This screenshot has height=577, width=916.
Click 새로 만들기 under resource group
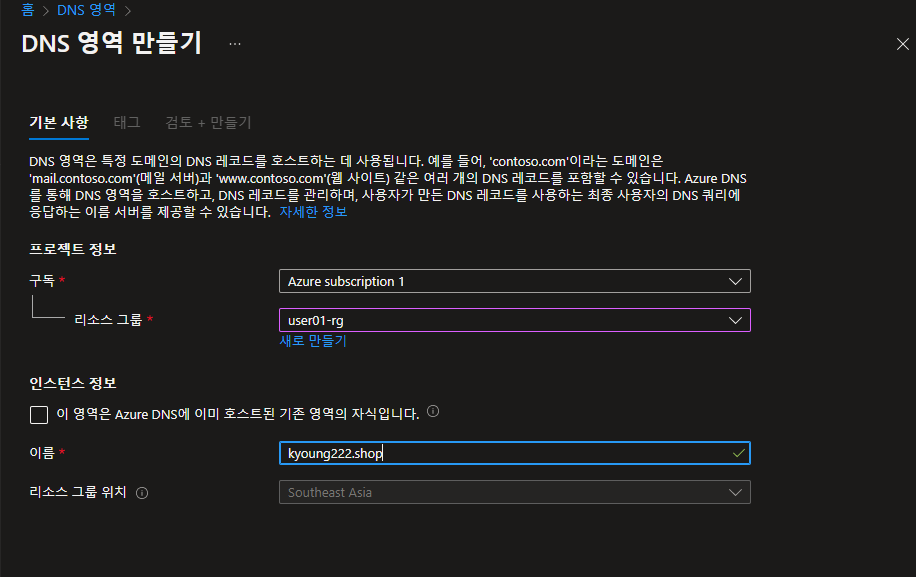tap(313, 341)
